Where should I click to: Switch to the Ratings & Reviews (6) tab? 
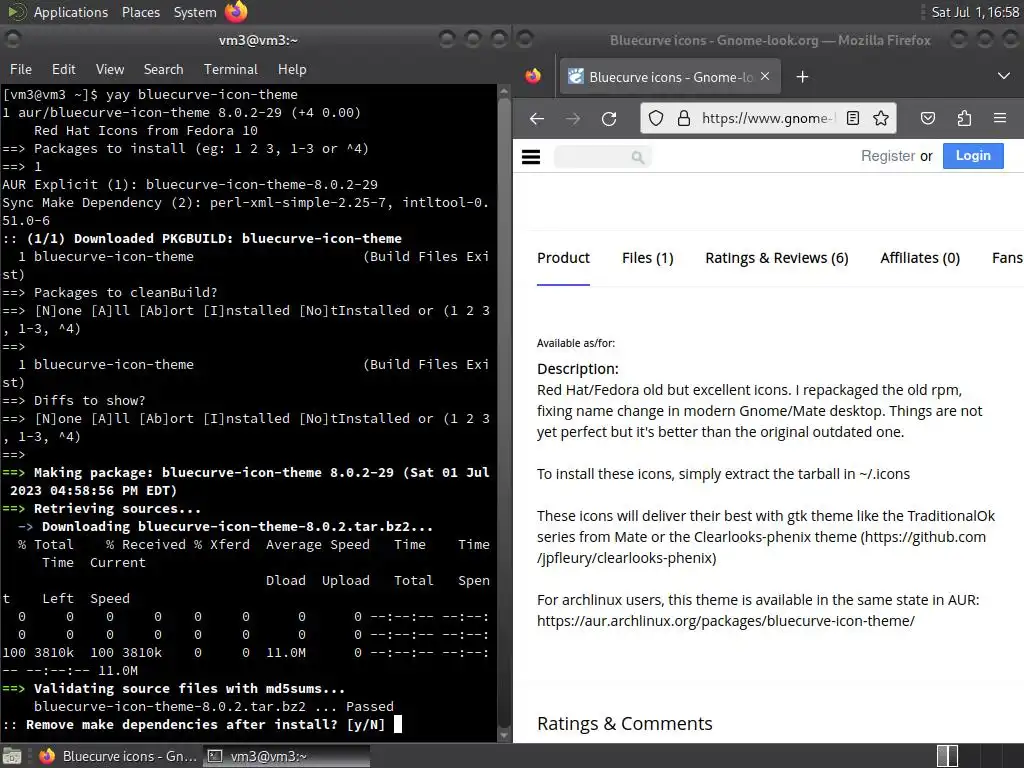click(x=776, y=258)
